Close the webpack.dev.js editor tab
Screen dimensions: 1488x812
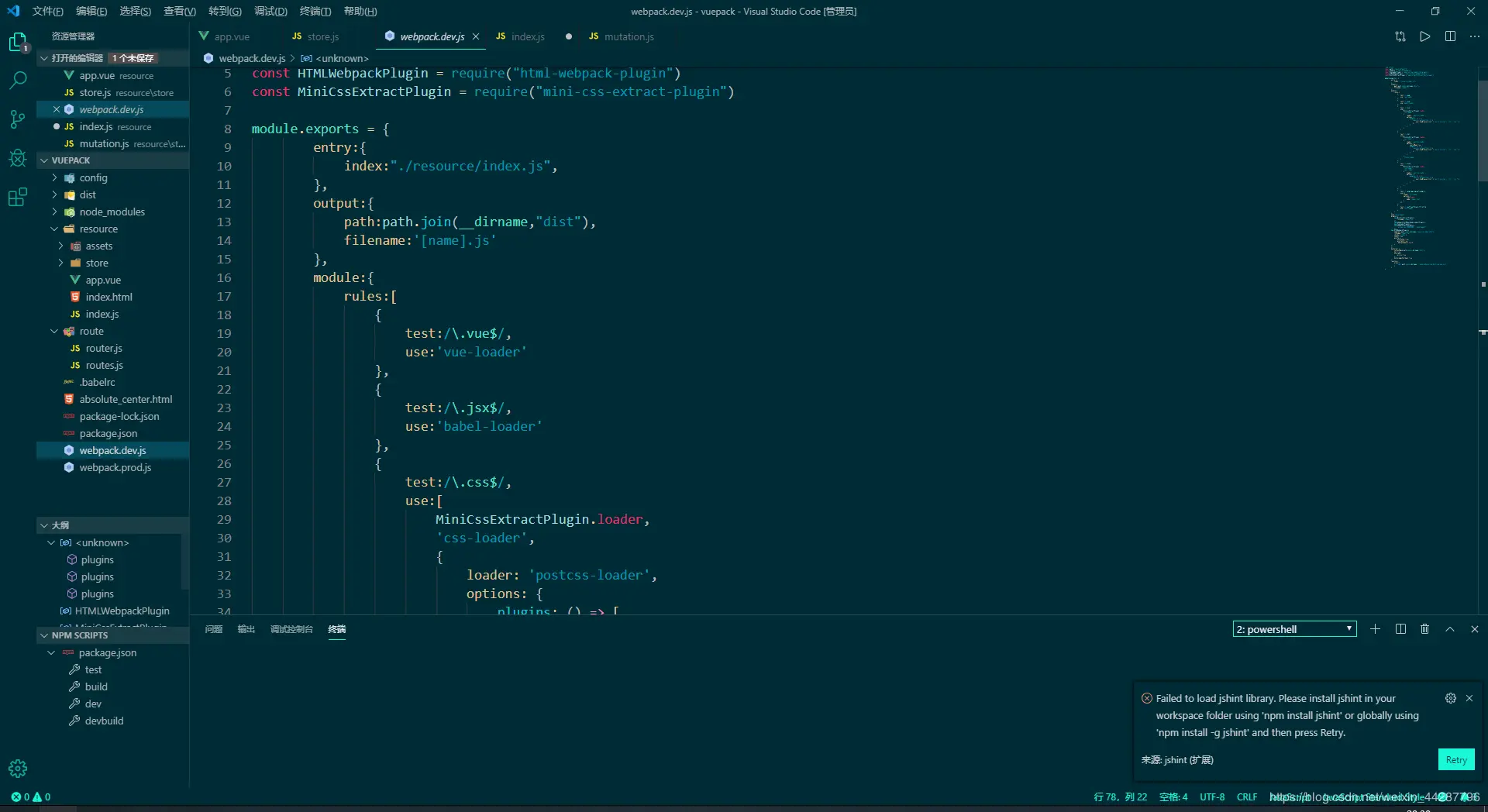(x=476, y=36)
